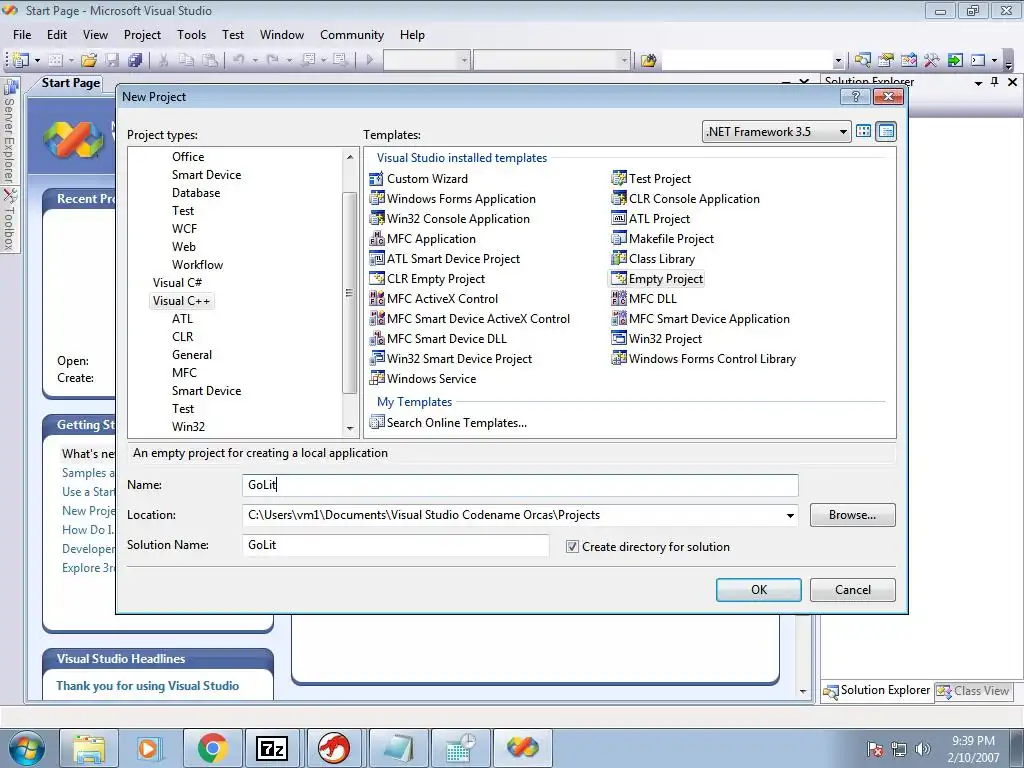Select General under Visual C++
The height and width of the screenshot is (768, 1024).
(192, 355)
